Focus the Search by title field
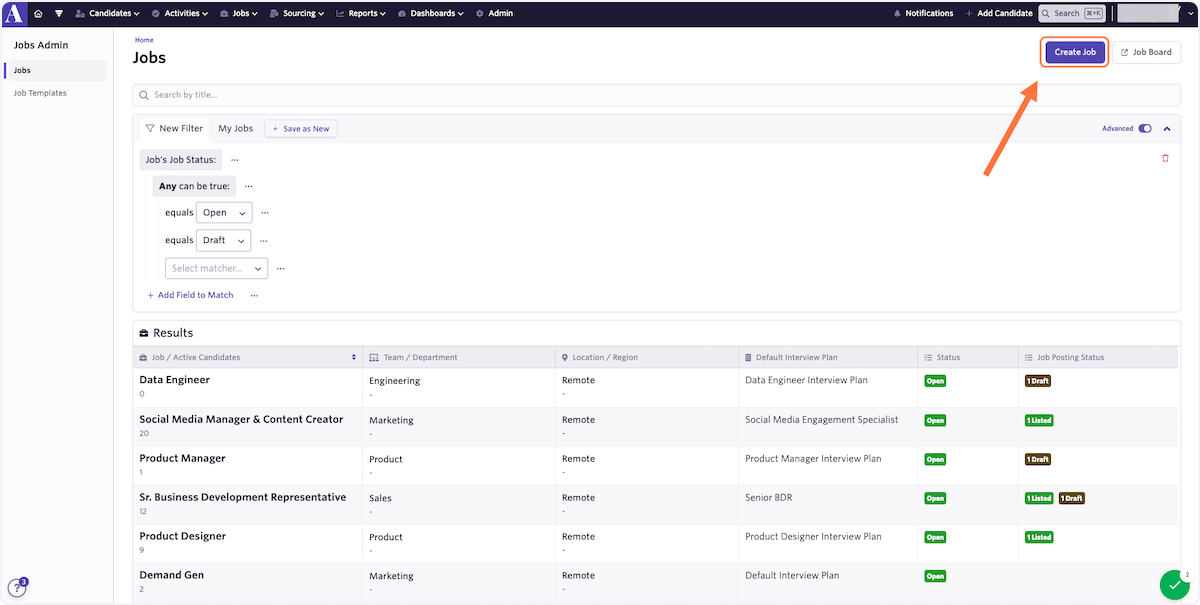Image resolution: width=1200 pixels, height=605 pixels. (656, 95)
